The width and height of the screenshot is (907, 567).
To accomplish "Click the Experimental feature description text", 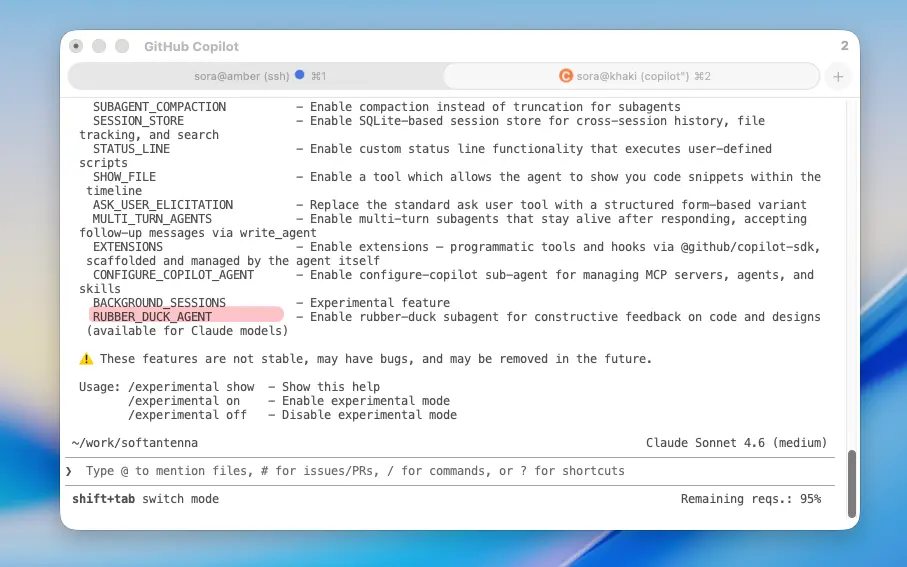I will pyautogui.click(x=379, y=303).
